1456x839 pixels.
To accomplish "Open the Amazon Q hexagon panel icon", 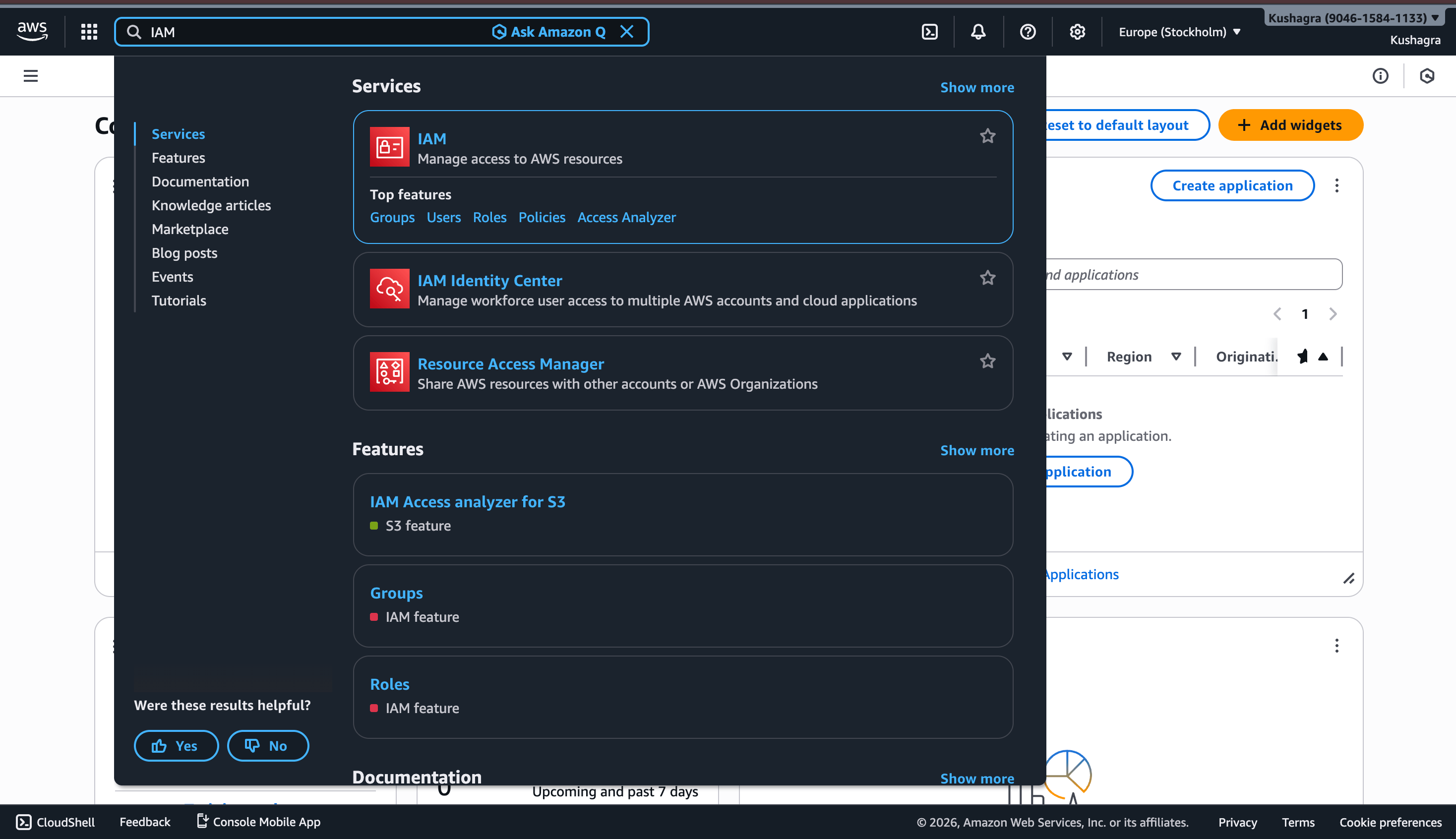I will [1427, 75].
